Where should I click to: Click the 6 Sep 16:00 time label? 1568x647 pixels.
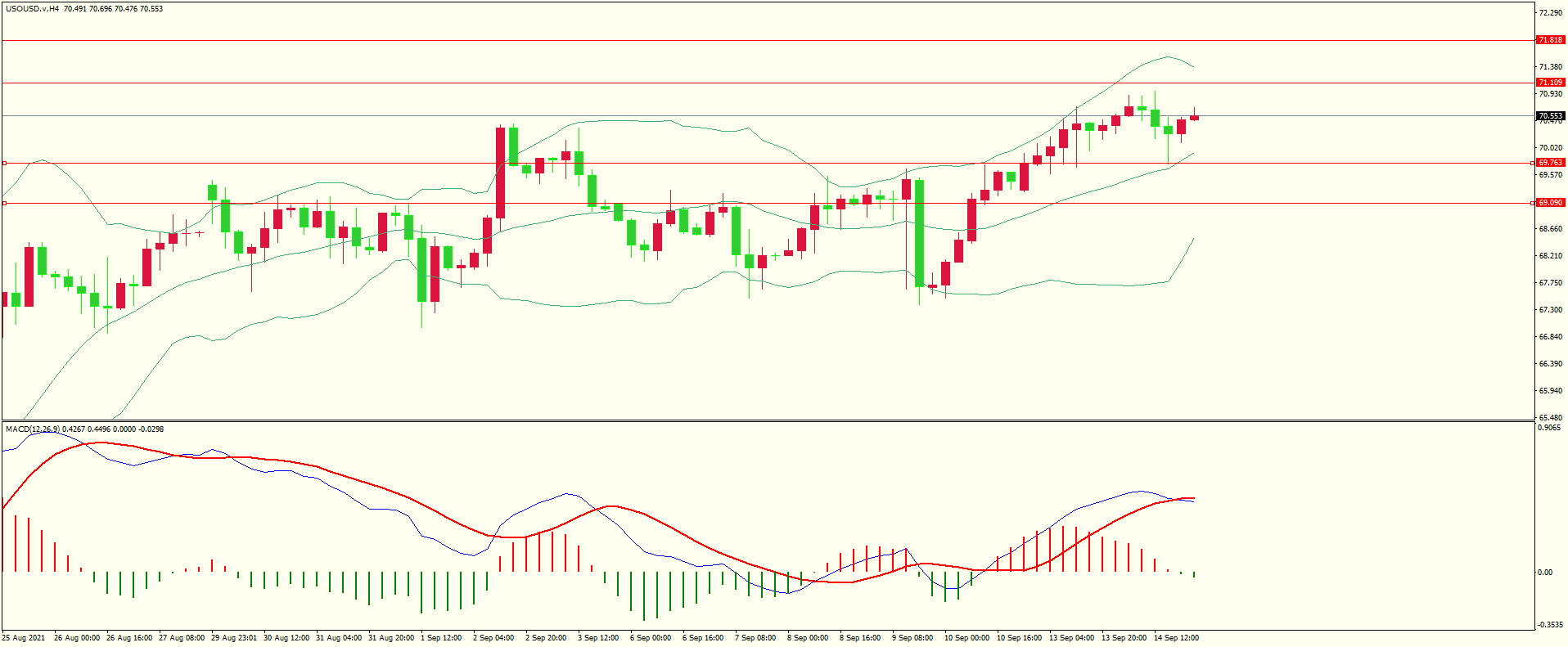click(x=703, y=638)
